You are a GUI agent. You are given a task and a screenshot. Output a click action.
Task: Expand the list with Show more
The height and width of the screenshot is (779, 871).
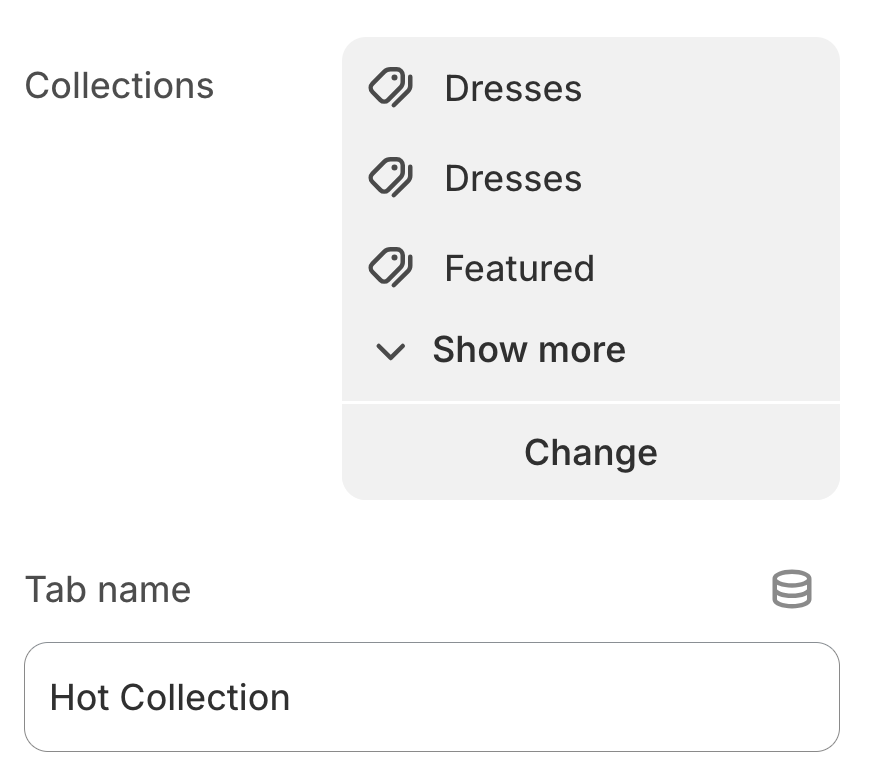click(x=528, y=350)
